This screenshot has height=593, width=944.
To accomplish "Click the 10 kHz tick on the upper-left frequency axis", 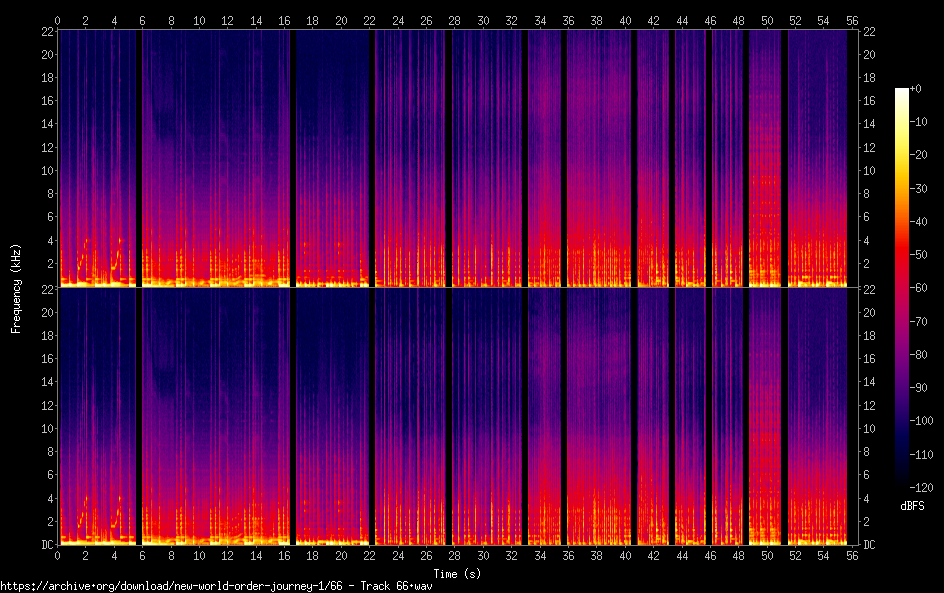I will 46,170.
